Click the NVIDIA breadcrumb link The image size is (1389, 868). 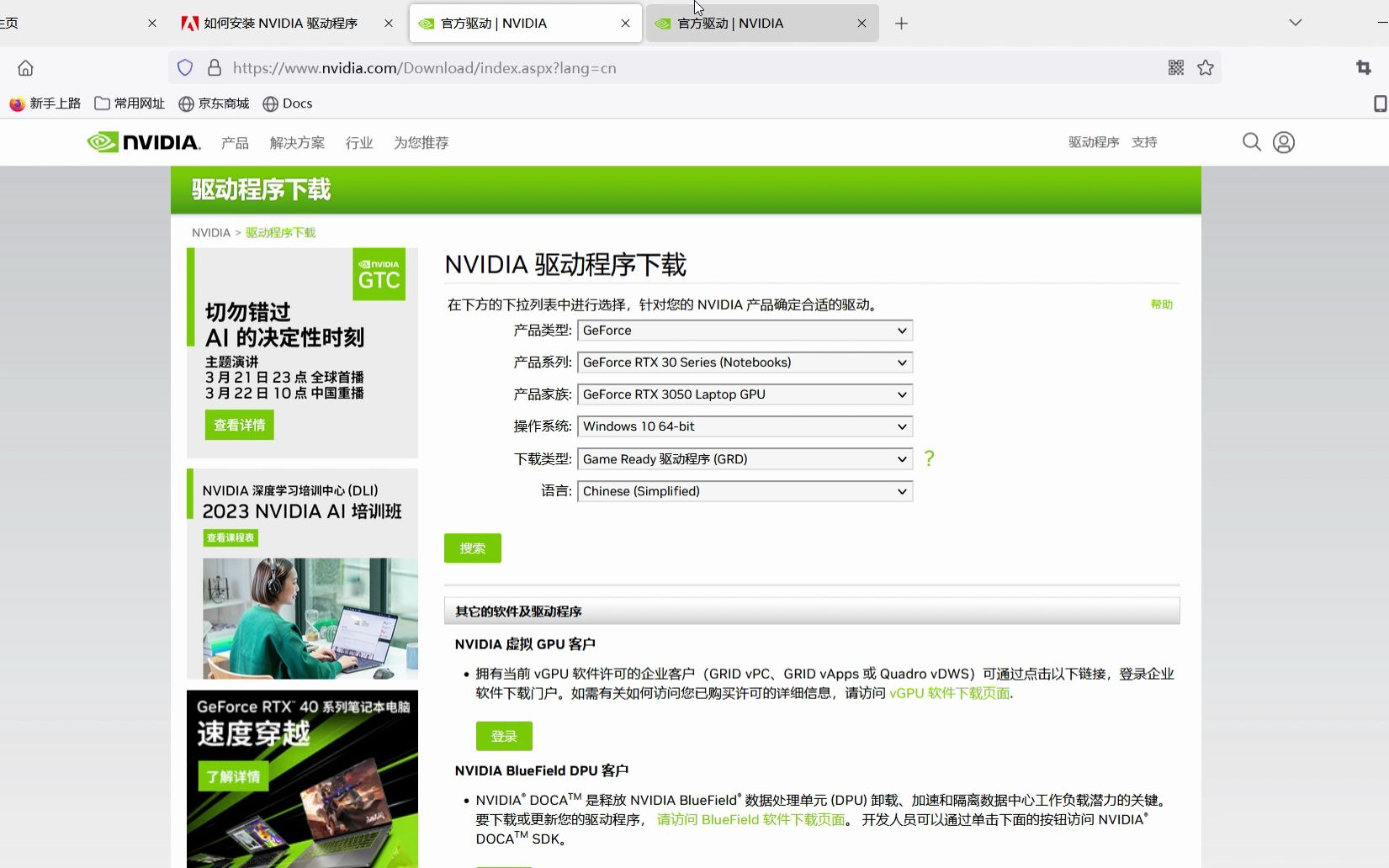tap(211, 233)
